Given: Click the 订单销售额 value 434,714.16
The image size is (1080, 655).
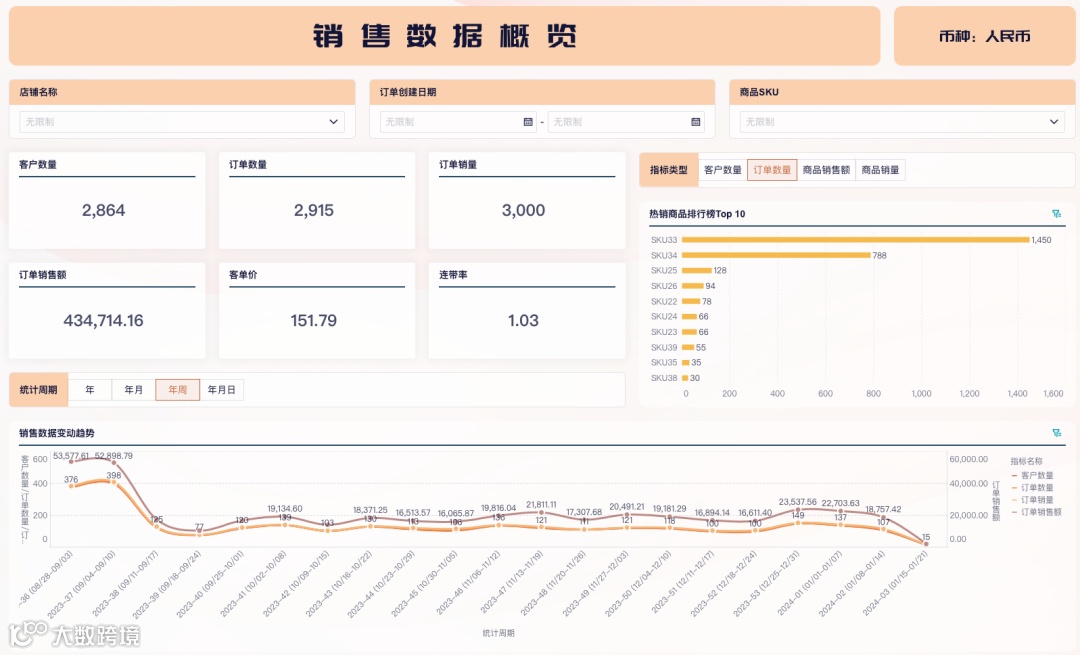Looking at the screenshot, I should pyautogui.click(x=103, y=321).
